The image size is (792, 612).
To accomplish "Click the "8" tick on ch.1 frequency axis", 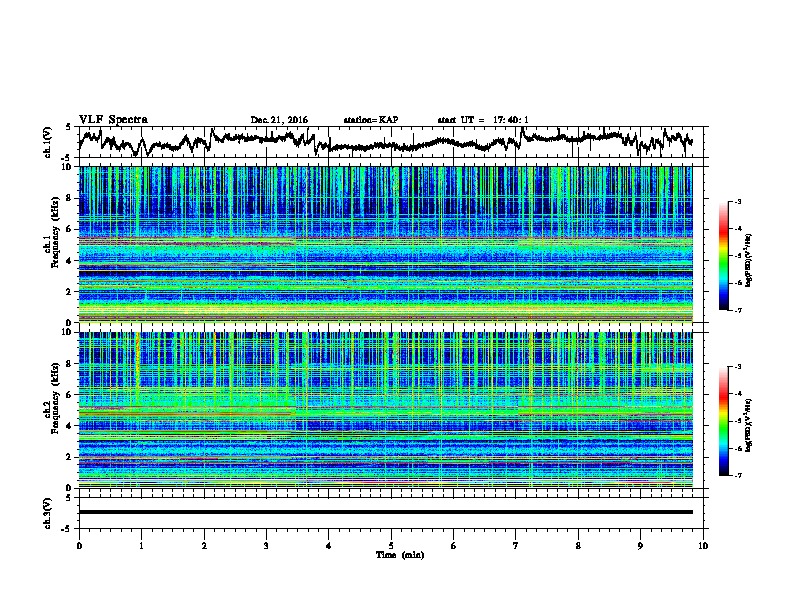I will click(x=71, y=198).
